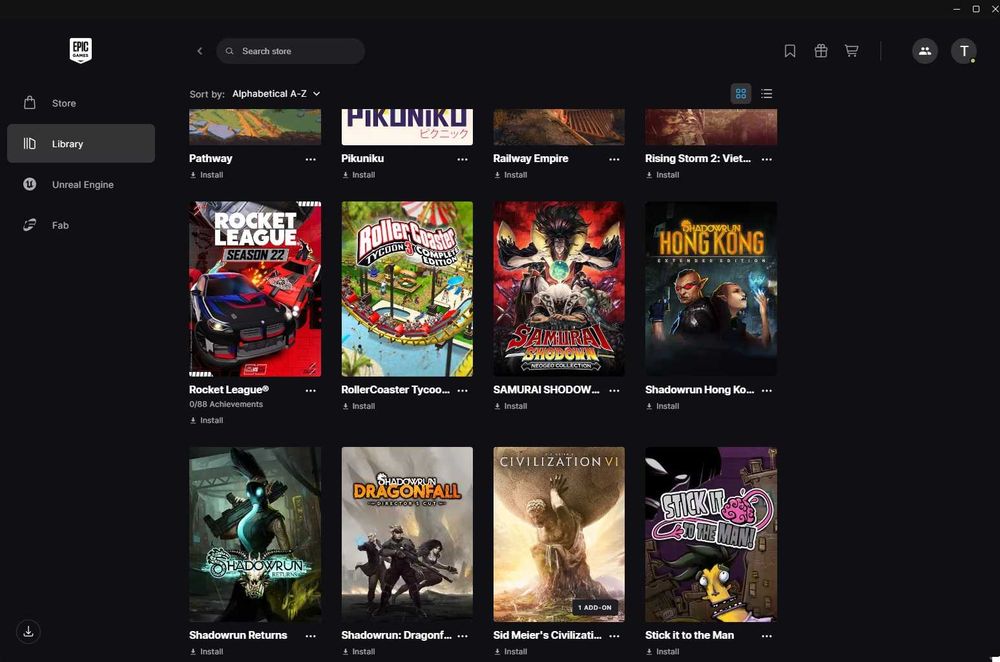Open the gift box redeem icon
1000x662 pixels.
coord(821,51)
